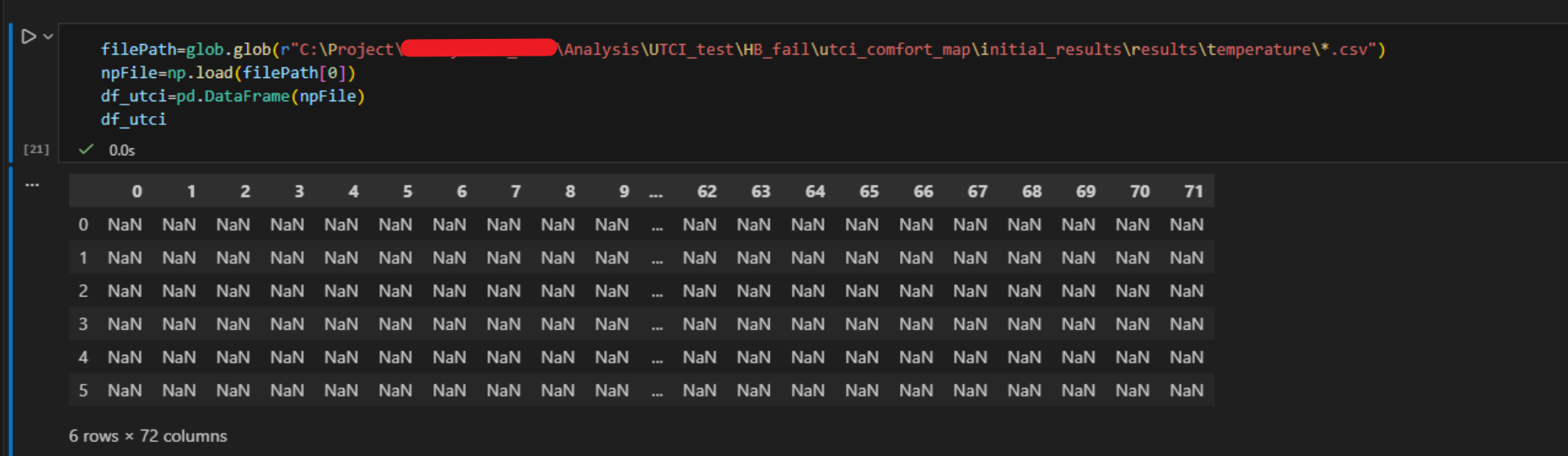
Task: Click the pd.DataFrame(npFile) code line
Action: pyautogui.click(x=233, y=96)
